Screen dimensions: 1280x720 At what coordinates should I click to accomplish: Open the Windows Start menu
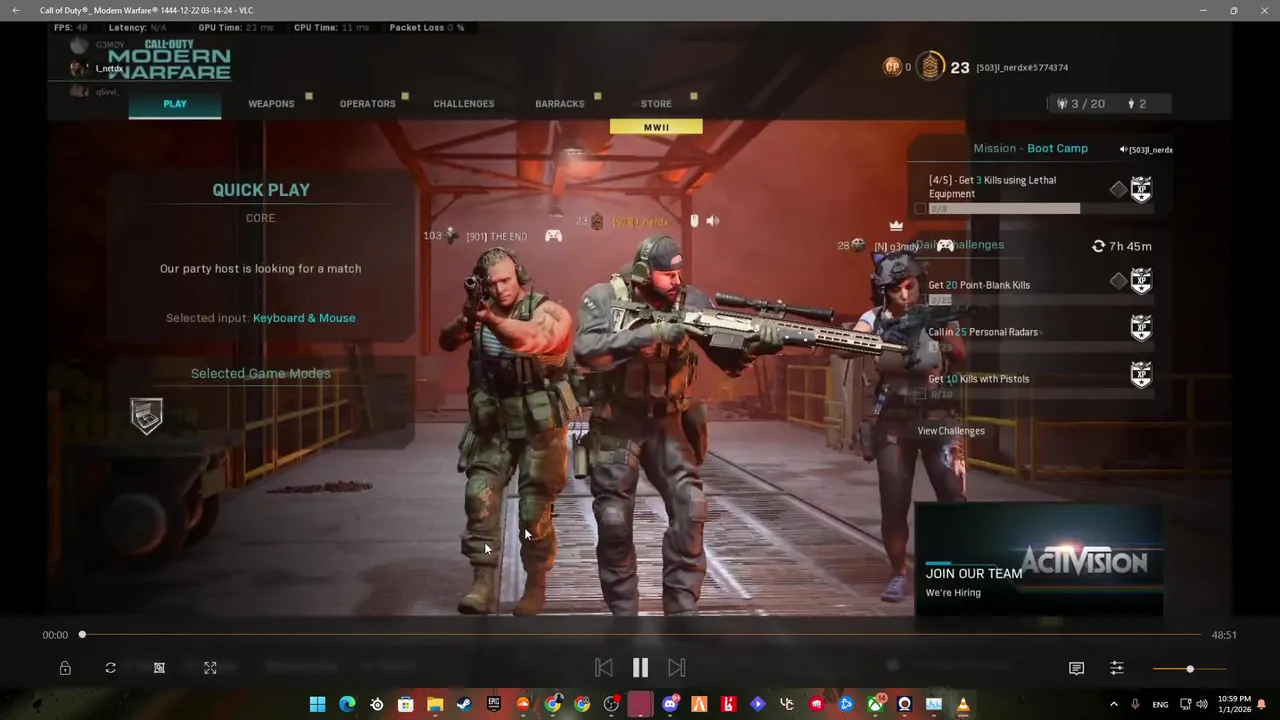click(x=317, y=704)
